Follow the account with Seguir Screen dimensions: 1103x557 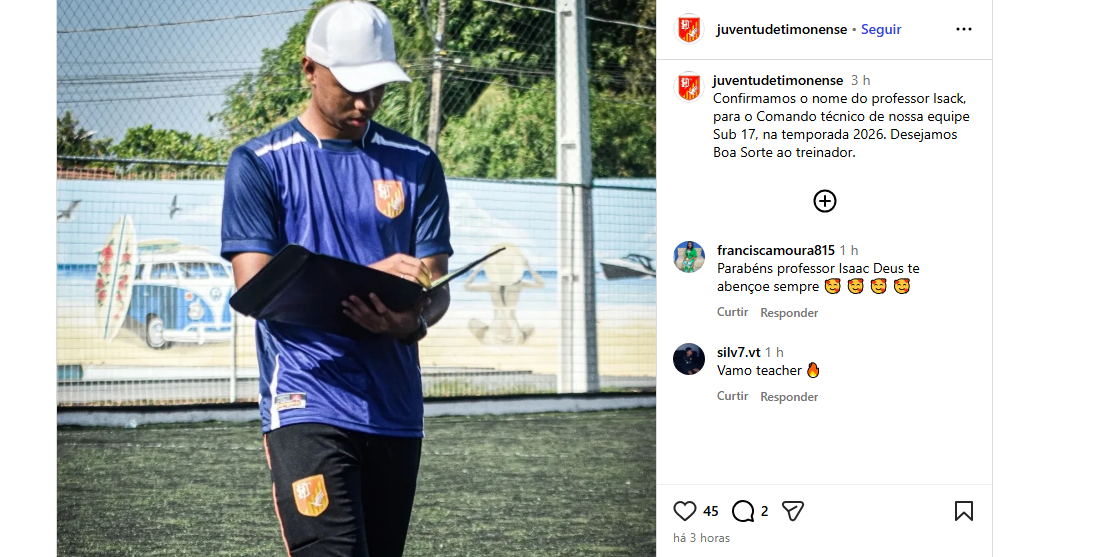(x=881, y=30)
